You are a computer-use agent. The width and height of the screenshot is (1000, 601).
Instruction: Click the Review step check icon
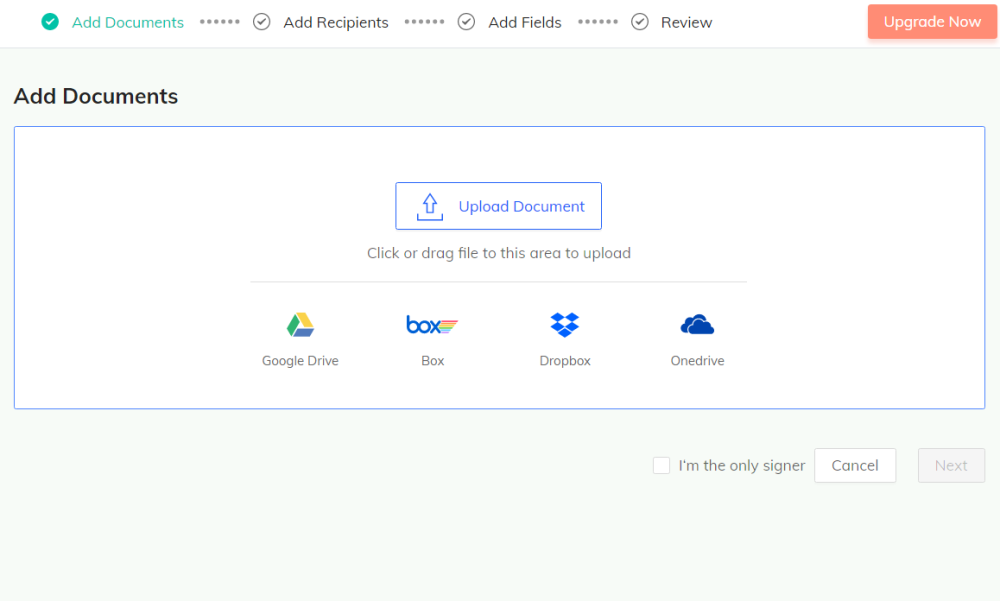640,22
